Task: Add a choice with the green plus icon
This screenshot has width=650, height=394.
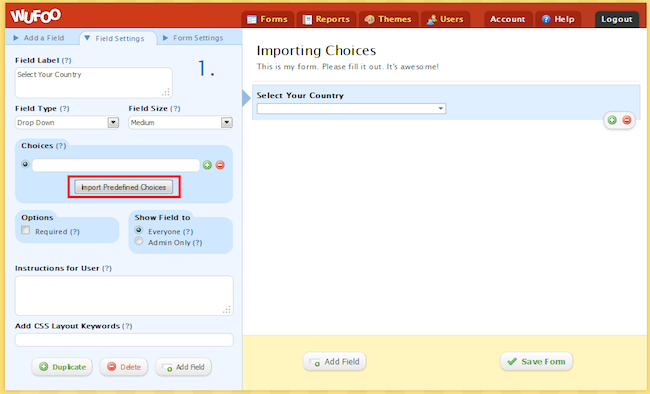Action: [x=207, y=165]
